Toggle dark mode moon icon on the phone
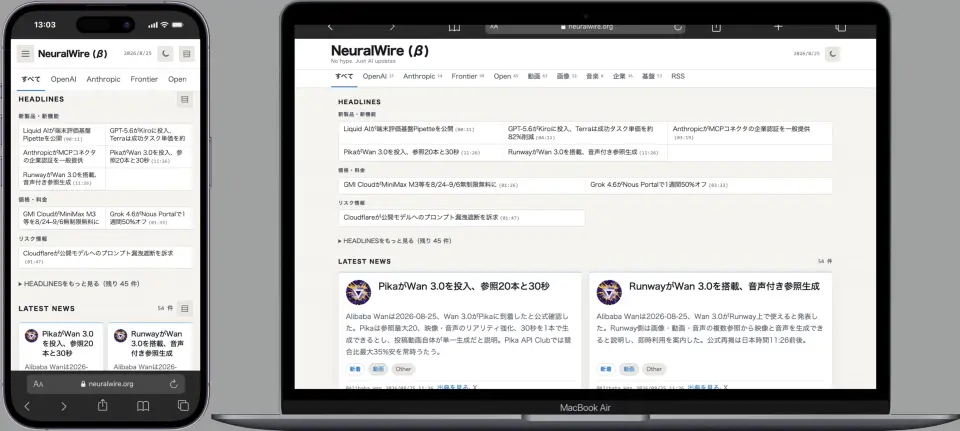This screenshot has width=960, height=431. (165, 54)
